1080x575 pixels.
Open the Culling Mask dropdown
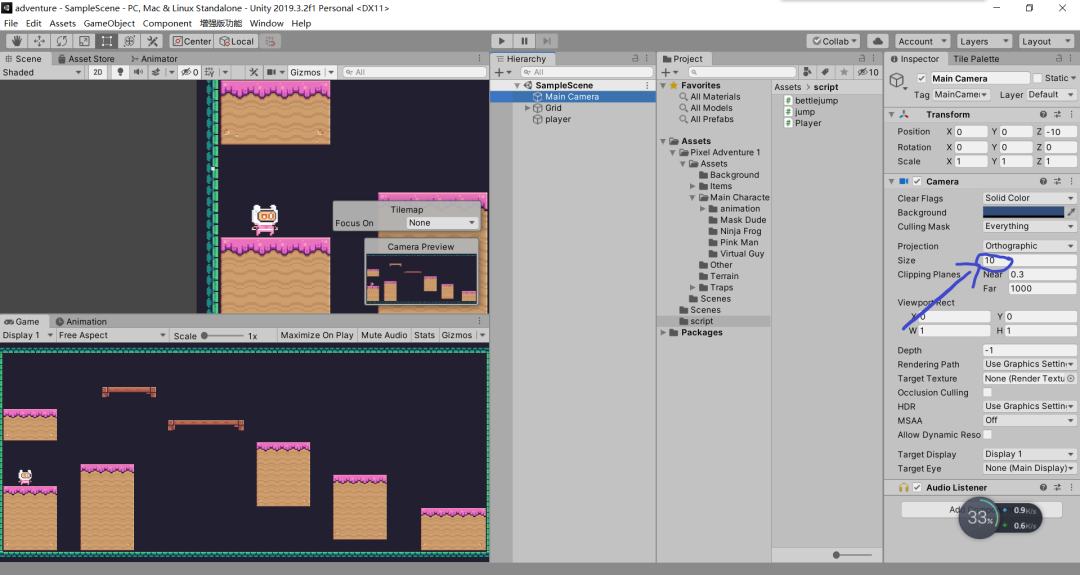[1029, 226]
